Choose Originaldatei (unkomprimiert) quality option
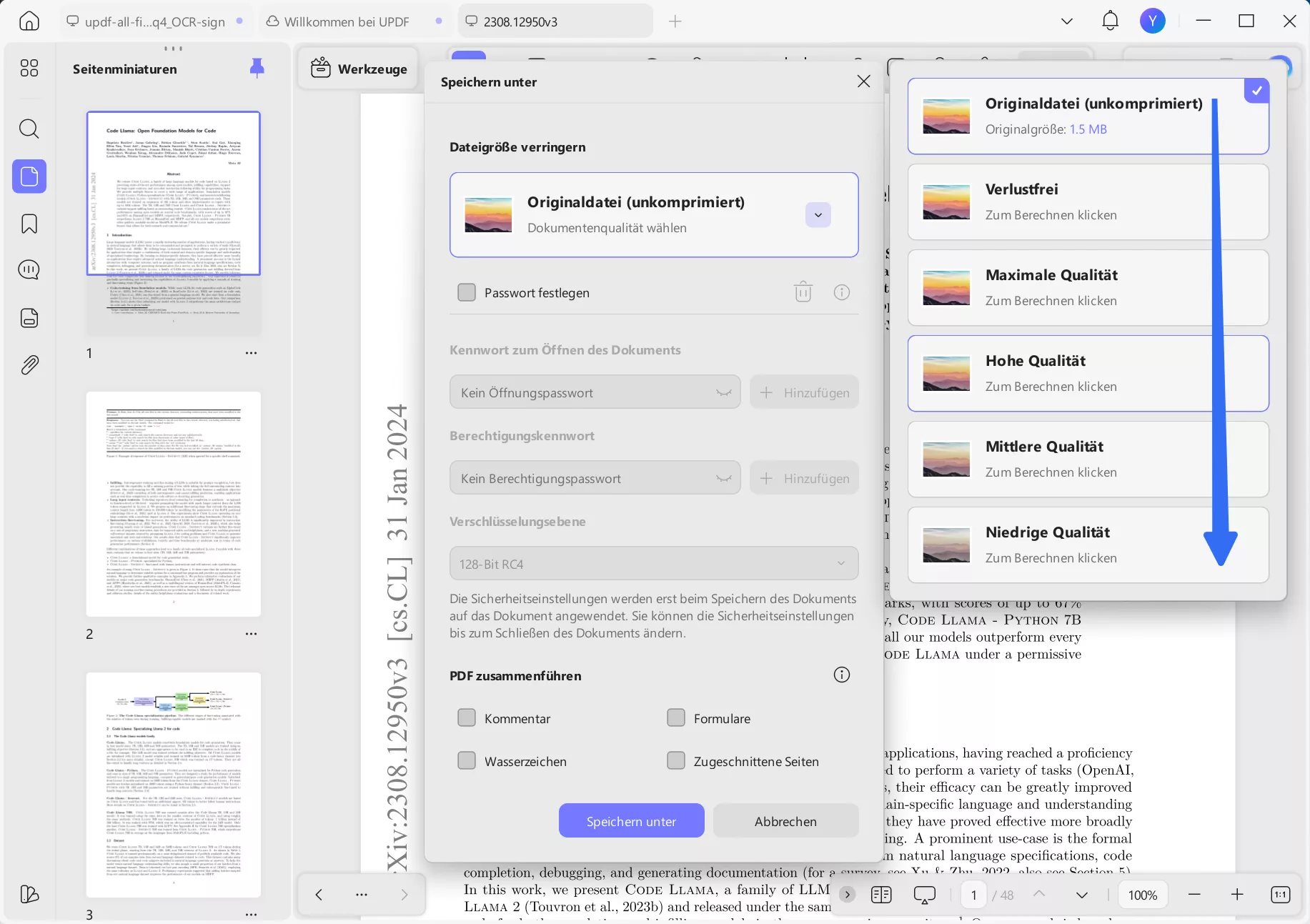 click(x=1088, y=116)
